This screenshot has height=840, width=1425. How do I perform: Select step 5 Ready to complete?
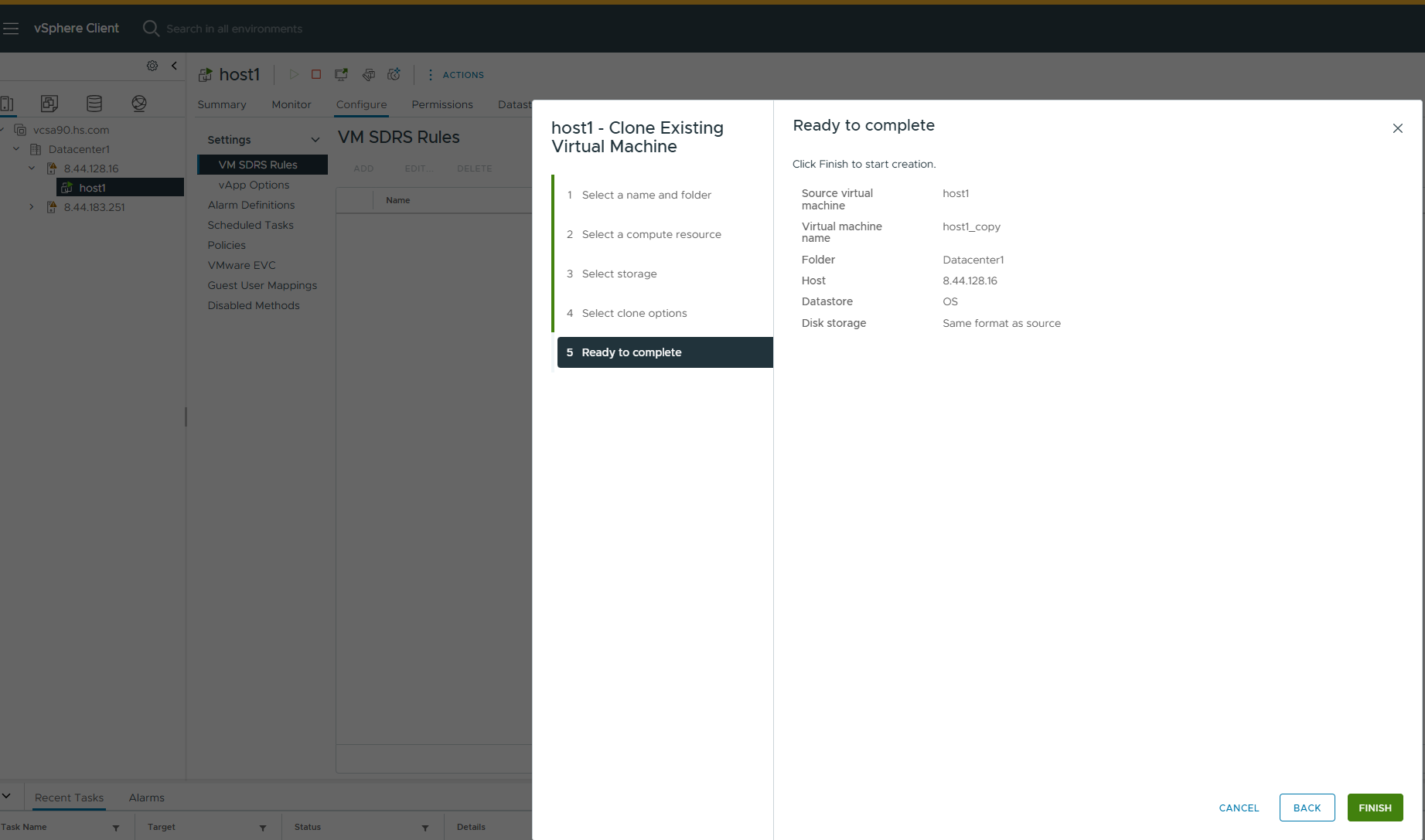(665, 352)
